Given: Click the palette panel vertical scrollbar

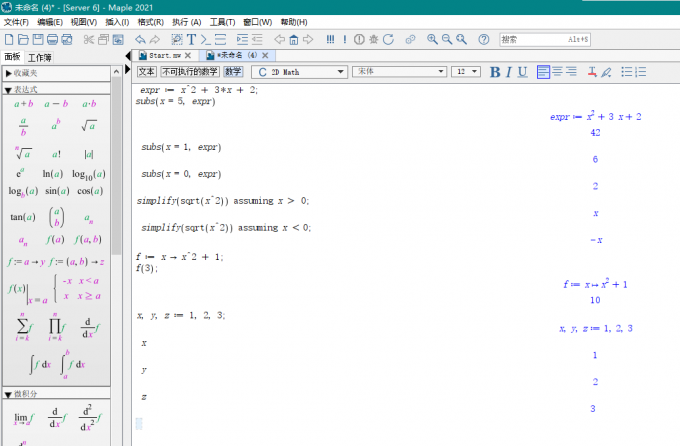Looking at the screenshot, I should click(116, 165).
